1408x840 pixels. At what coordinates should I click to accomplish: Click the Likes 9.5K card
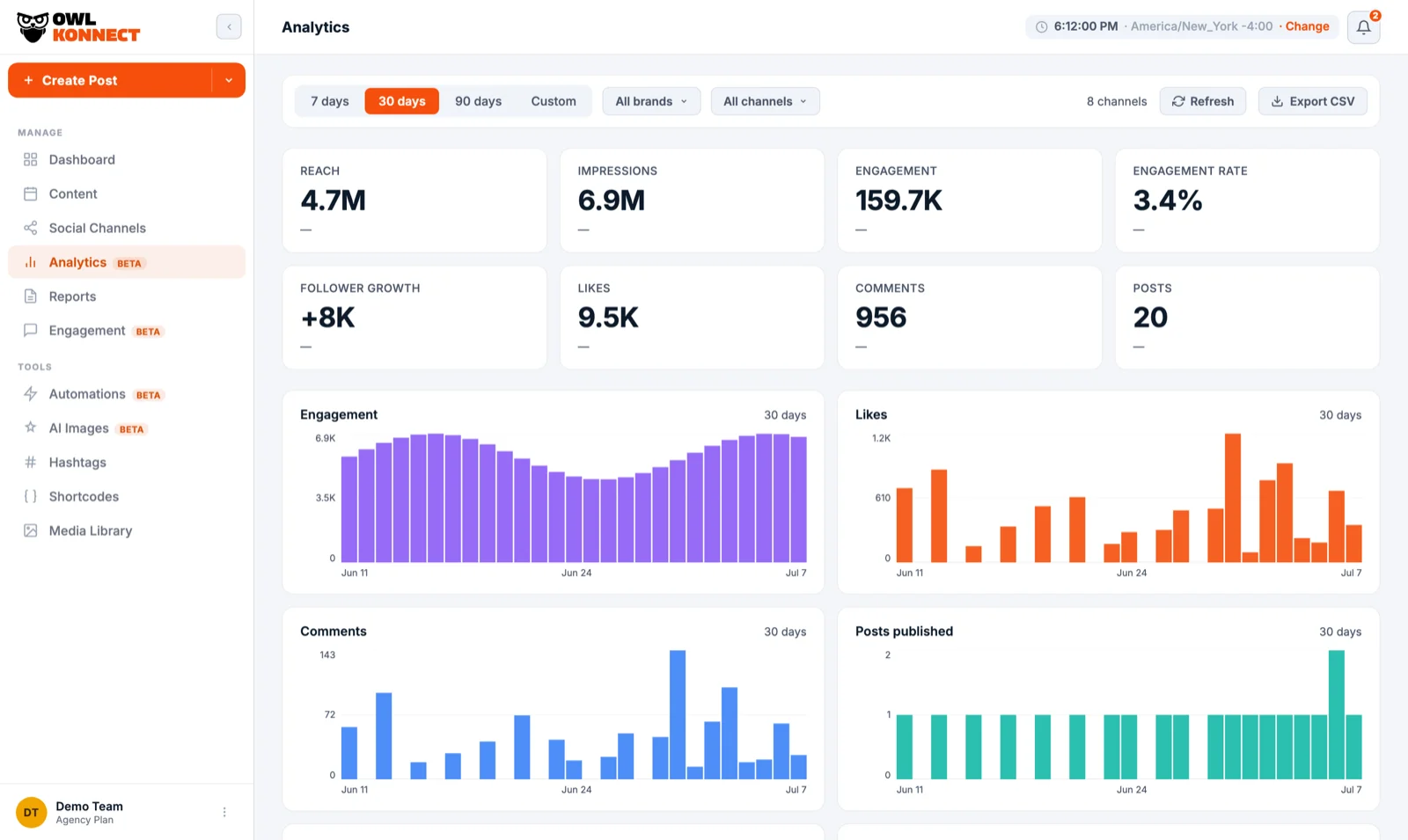(692, 318)
